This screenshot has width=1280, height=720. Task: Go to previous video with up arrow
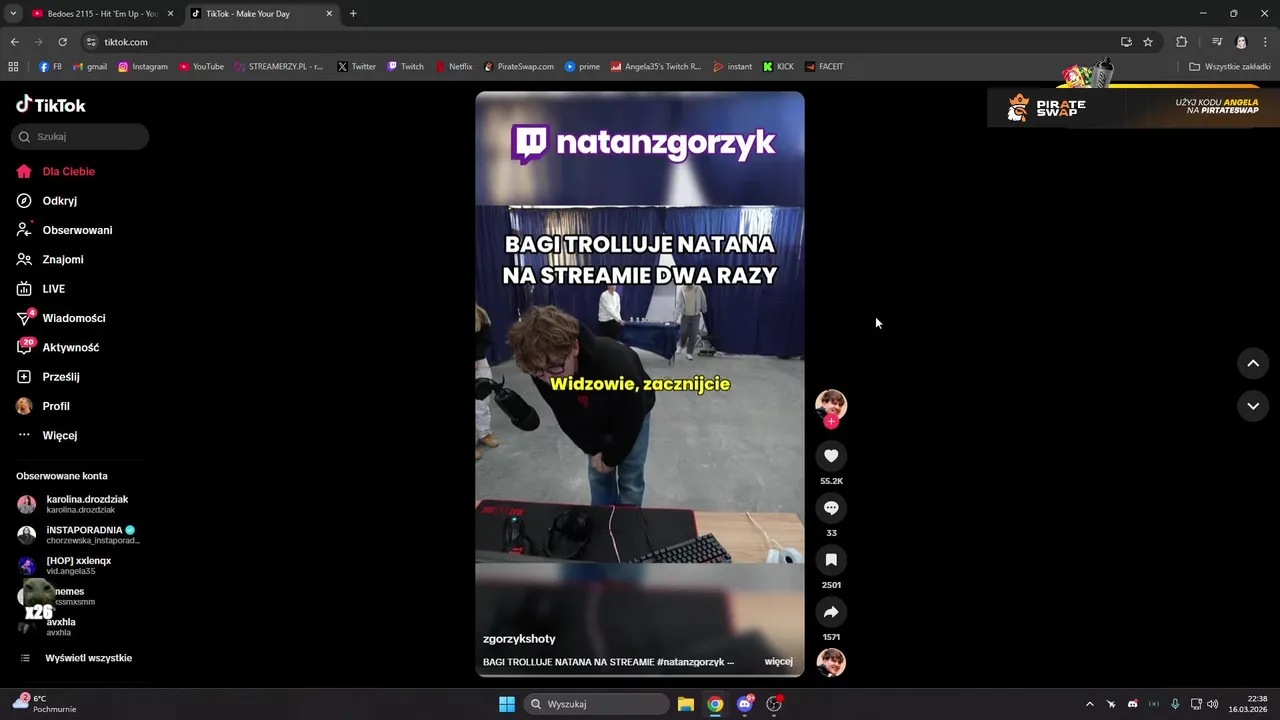(x=1253, y=363)
